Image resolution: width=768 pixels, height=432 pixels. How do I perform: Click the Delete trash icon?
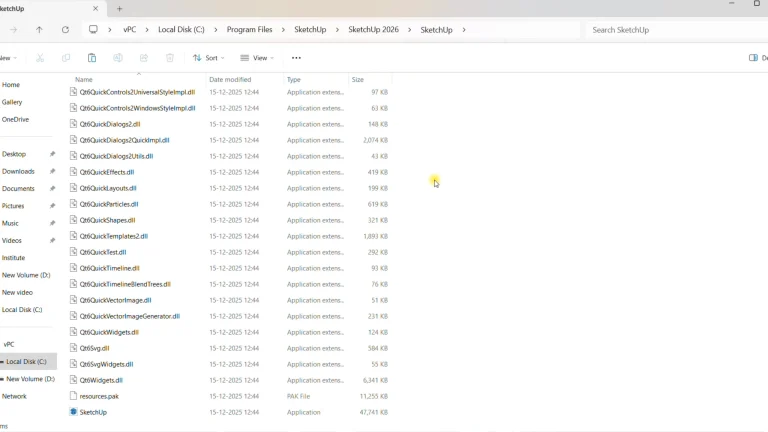pyautogui.click(x=170, y=58)
